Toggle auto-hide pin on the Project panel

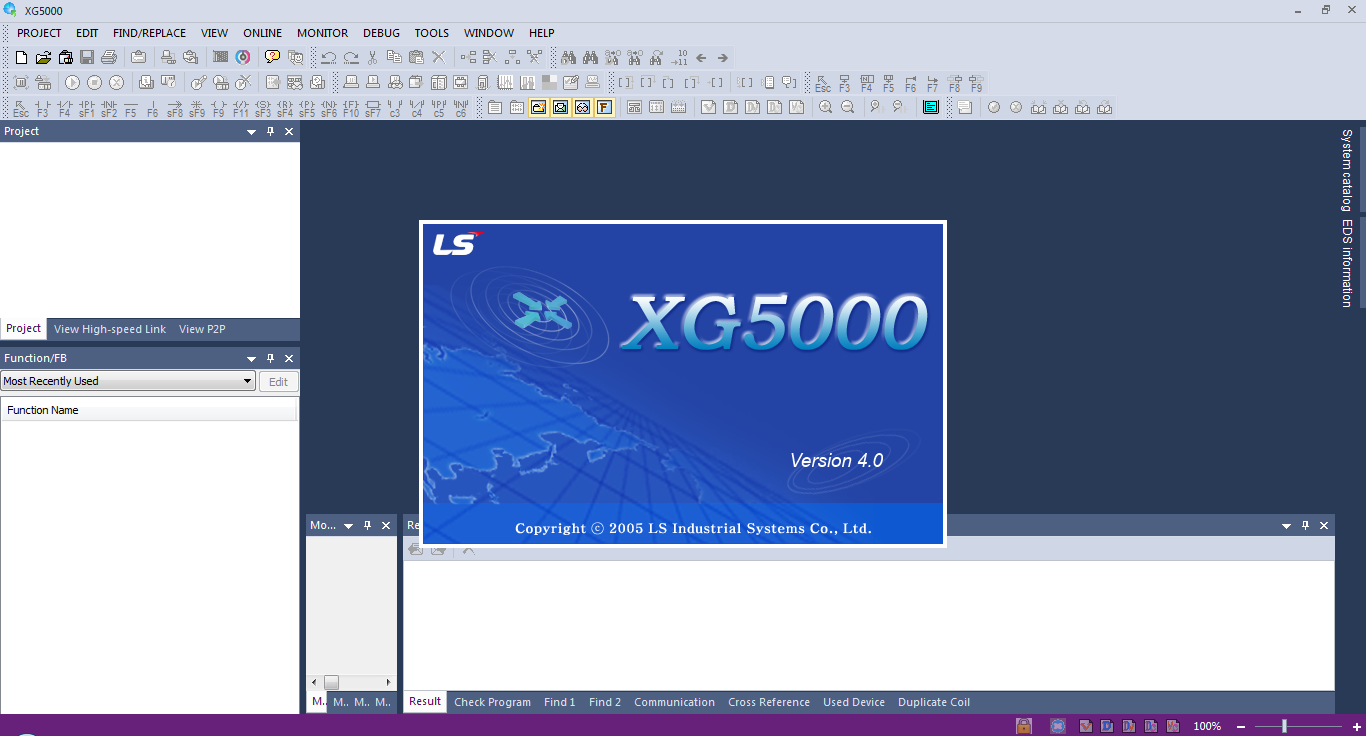pos(269,131)
